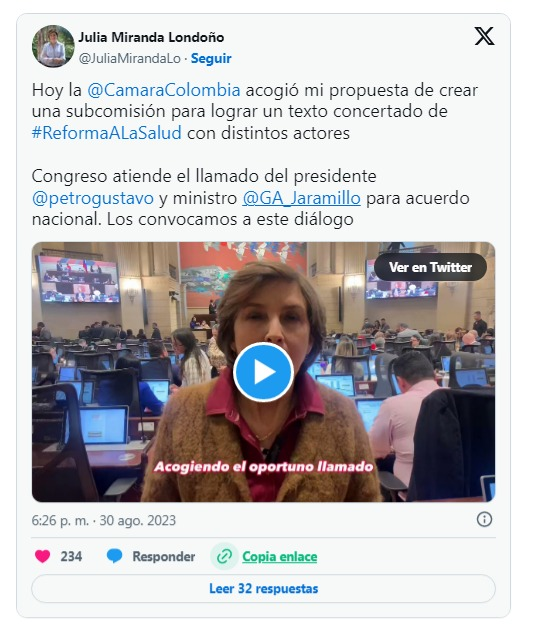Viewport: 535px width, 624px height.
Task: Click the @JuliaMirandaLo handle
Action: [x=130, y=58]
